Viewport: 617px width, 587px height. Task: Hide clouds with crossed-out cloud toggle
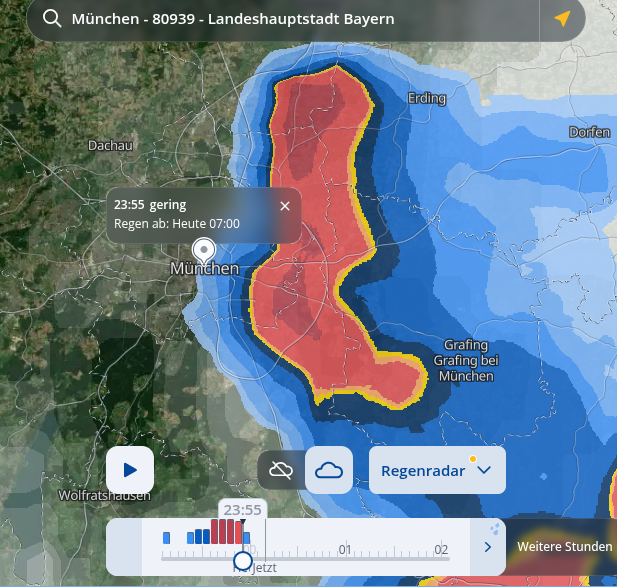pos(281,470)
